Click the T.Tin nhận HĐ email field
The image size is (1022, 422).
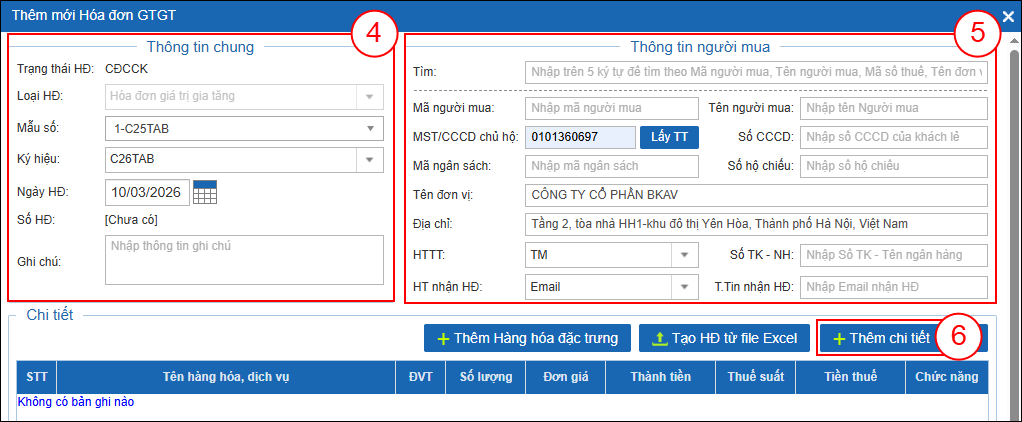892,287
